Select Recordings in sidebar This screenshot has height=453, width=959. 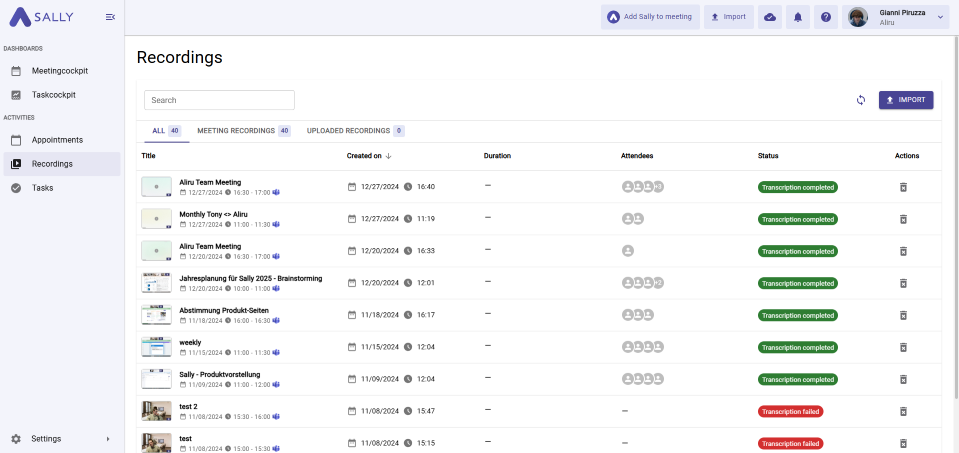tap(62, 164)
